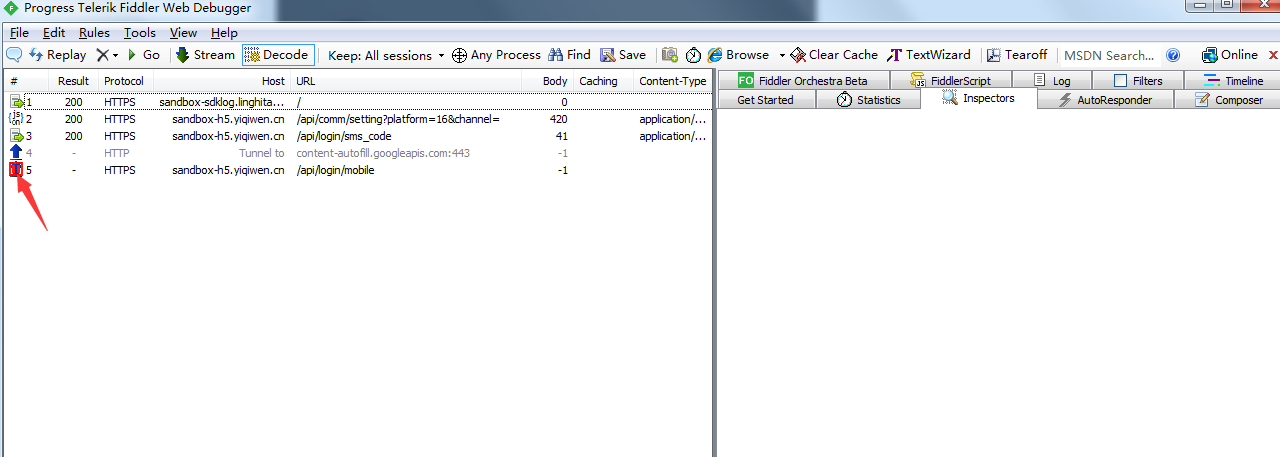
Task: Switch to the FiddlerScript tab
Action: pos(950,80)
